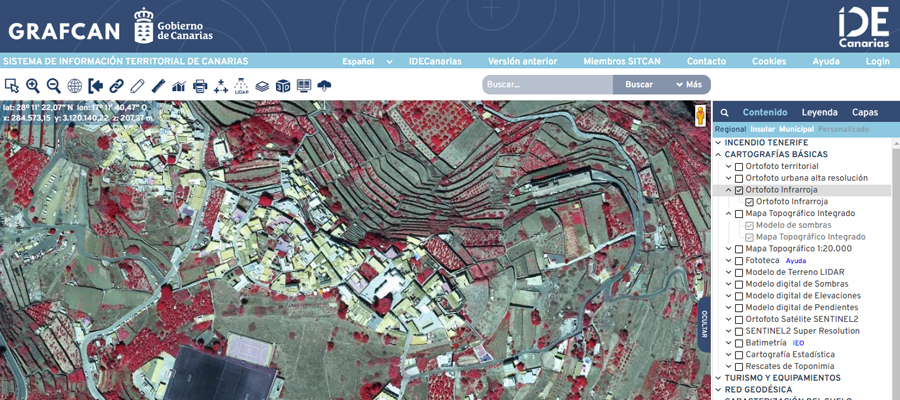Enable the Ortofoto Satélite SENTINEL2 checkbox

[x=739, y=320]
